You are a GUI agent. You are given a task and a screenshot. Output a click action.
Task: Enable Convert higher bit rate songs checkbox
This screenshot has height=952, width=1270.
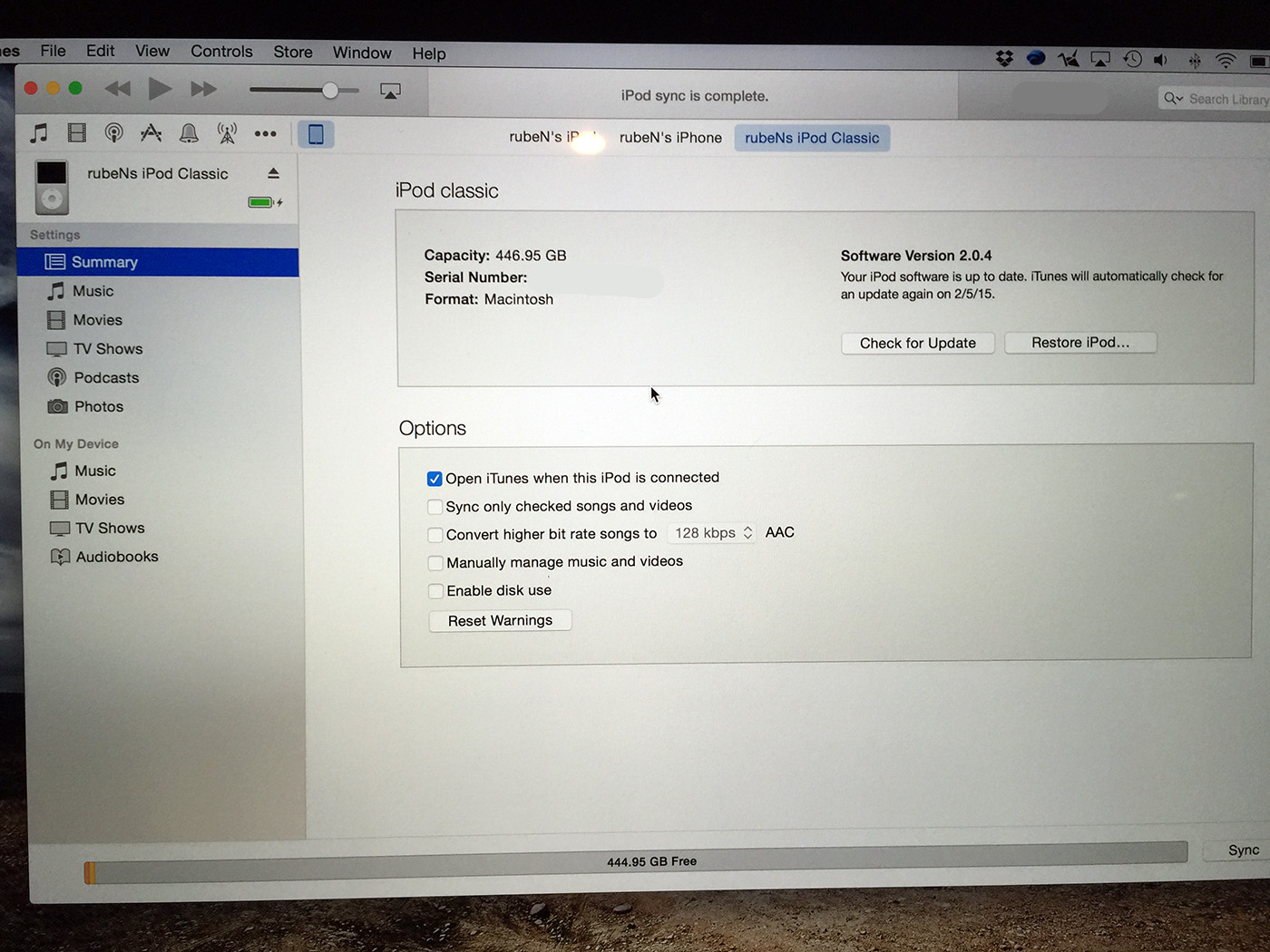[435, 535]
